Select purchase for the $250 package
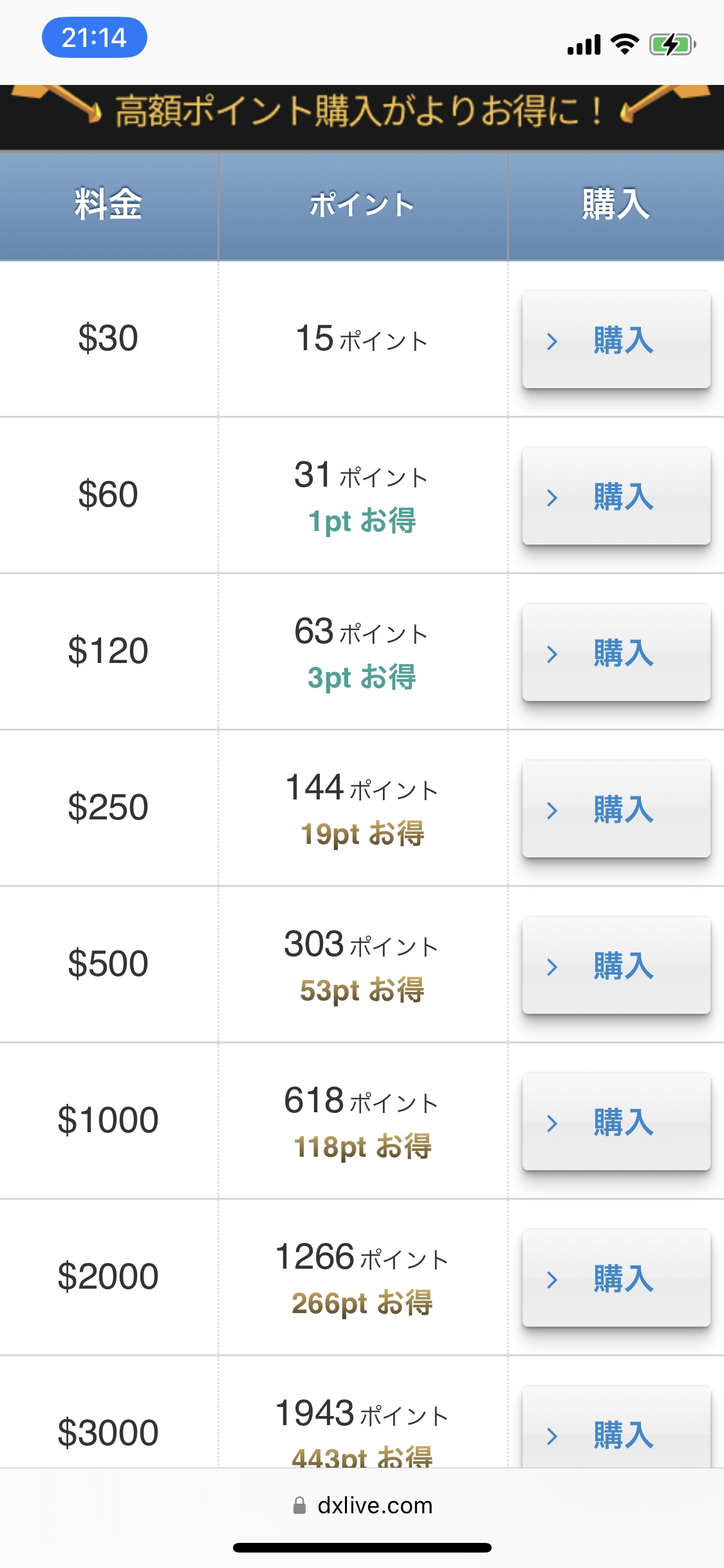The image size is (724, 1568). [x=616, y=809]
